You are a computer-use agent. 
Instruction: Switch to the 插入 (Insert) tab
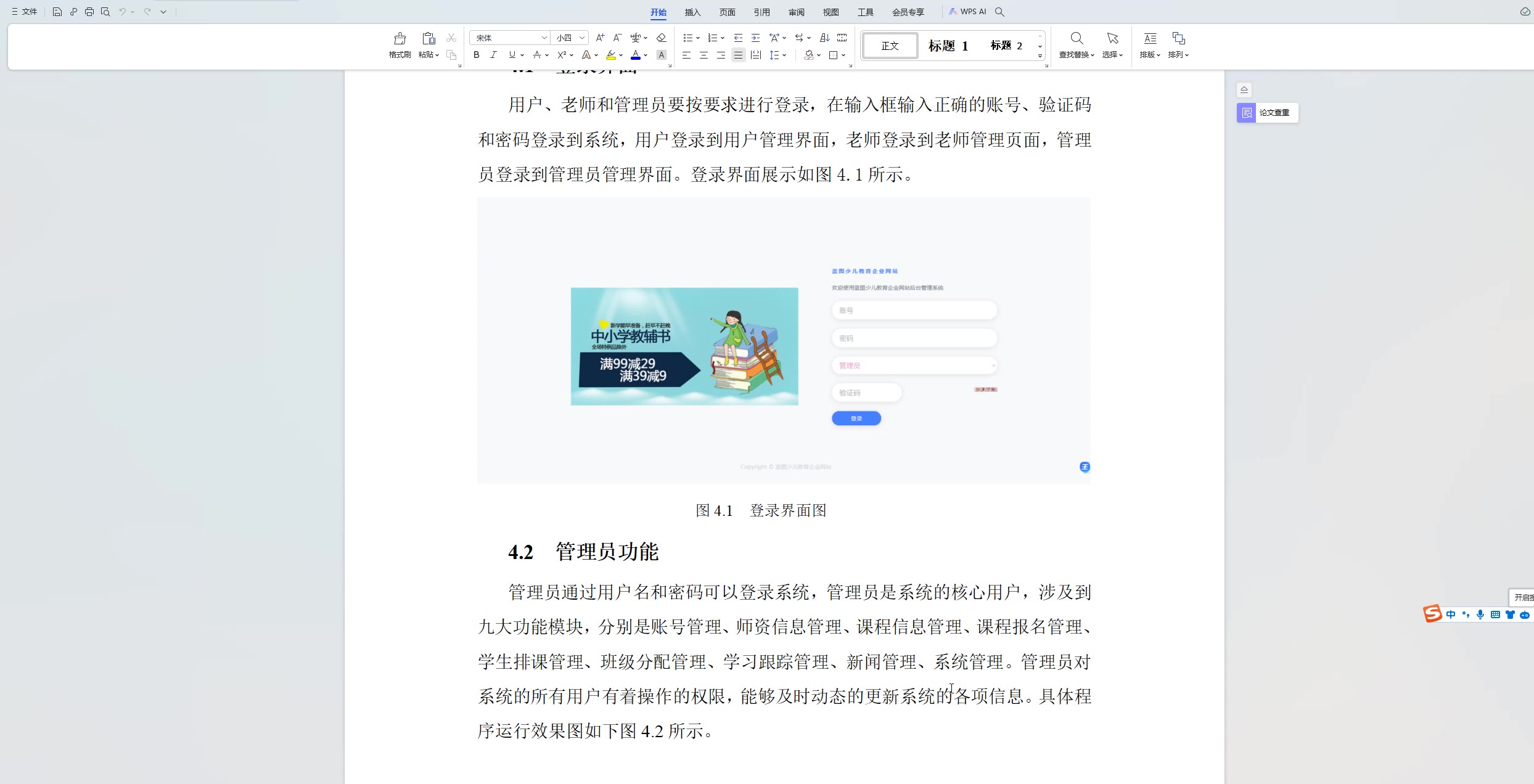pyautogui.click(x=692, y=12)
